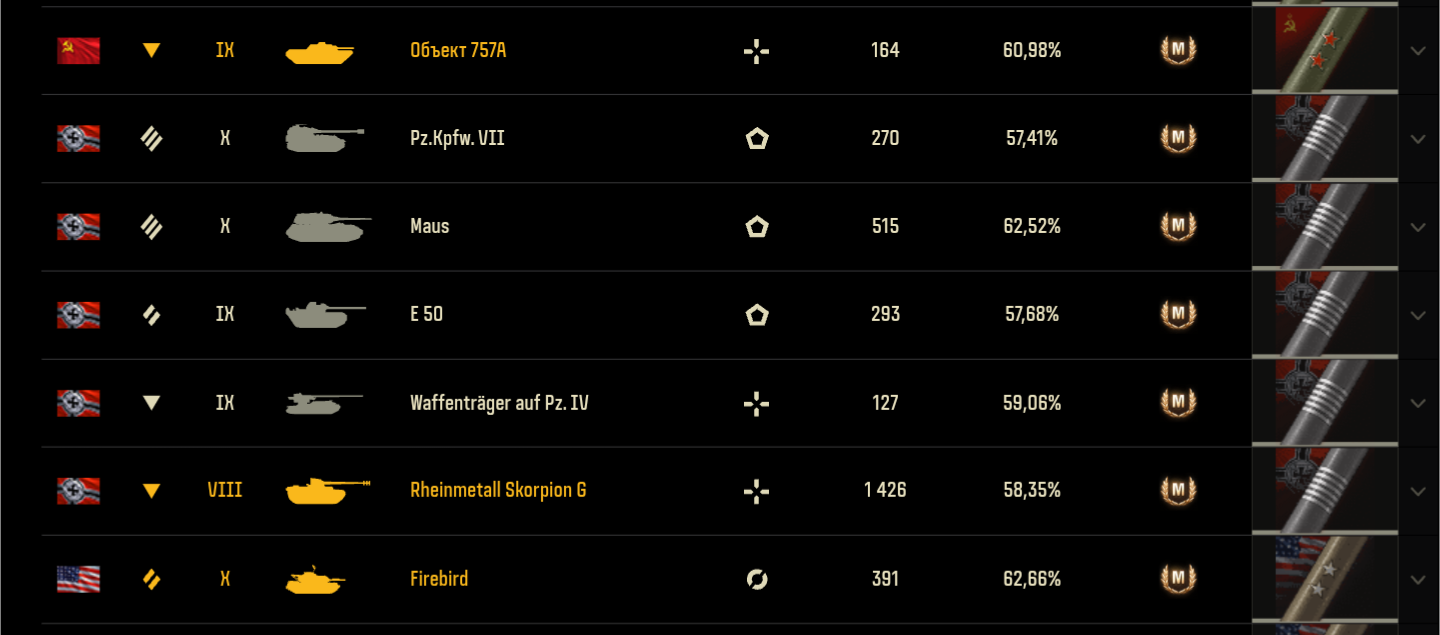The height and width of the screenshot is (635, 1440).
Task: Click the Soviet flag icon for Объект 757A
Action: [78, 50]
